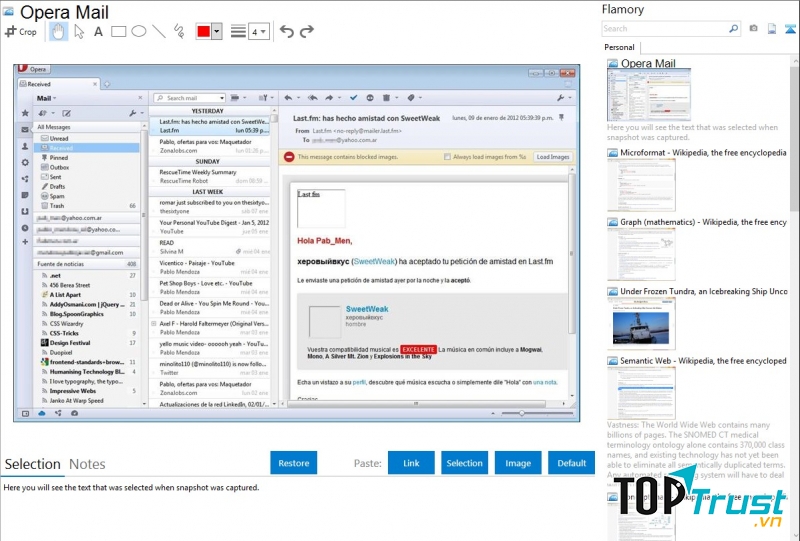
Task: Click the mark-as-read checkmark icon
Action: (x=354, y=97)
